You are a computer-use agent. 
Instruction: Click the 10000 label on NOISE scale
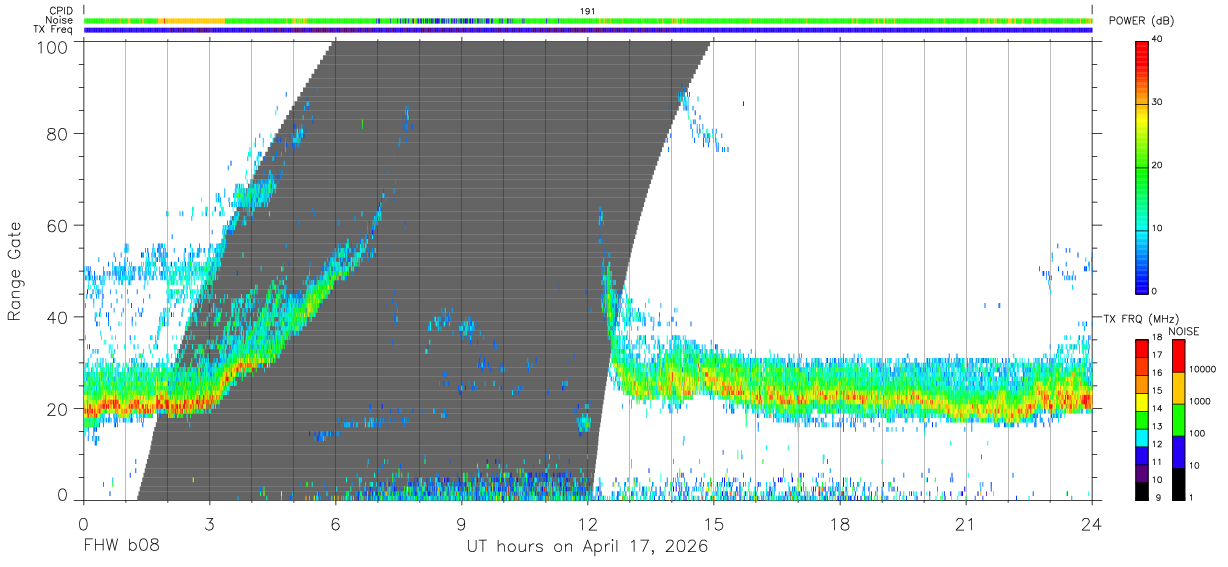1201,369
